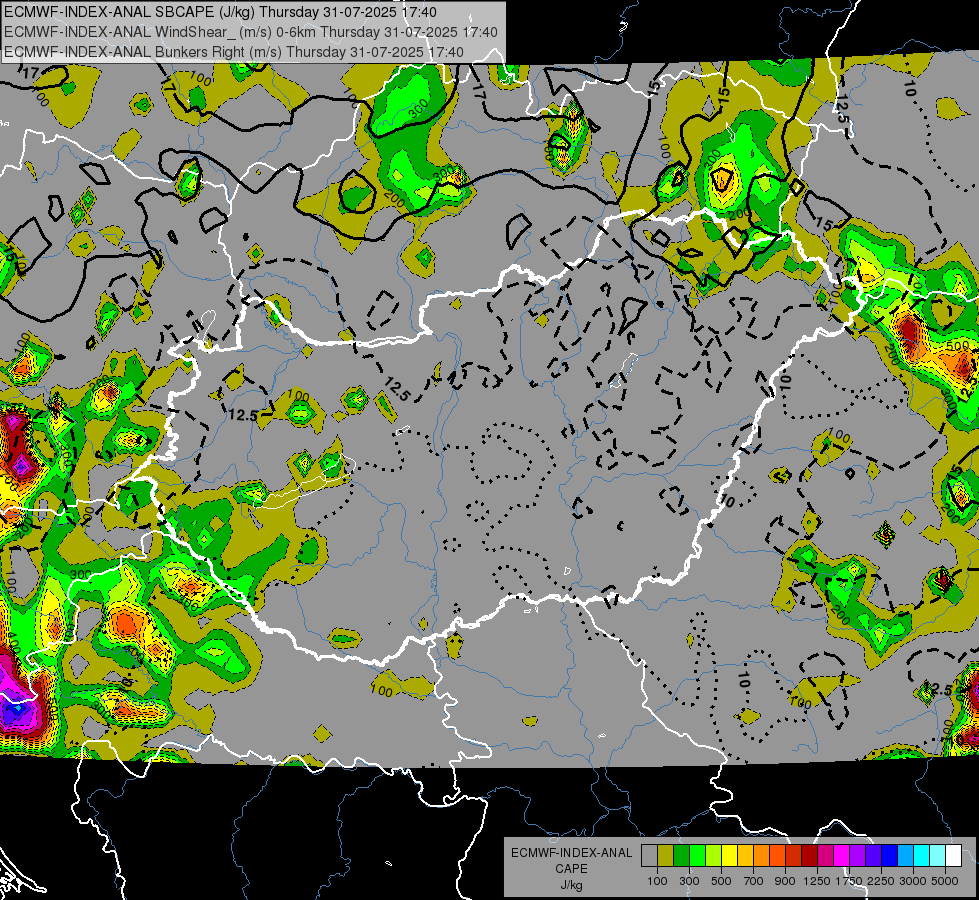The image size is (979, 900).
Task: Select the red-orange swatch before 900
Action: [777, 856]
